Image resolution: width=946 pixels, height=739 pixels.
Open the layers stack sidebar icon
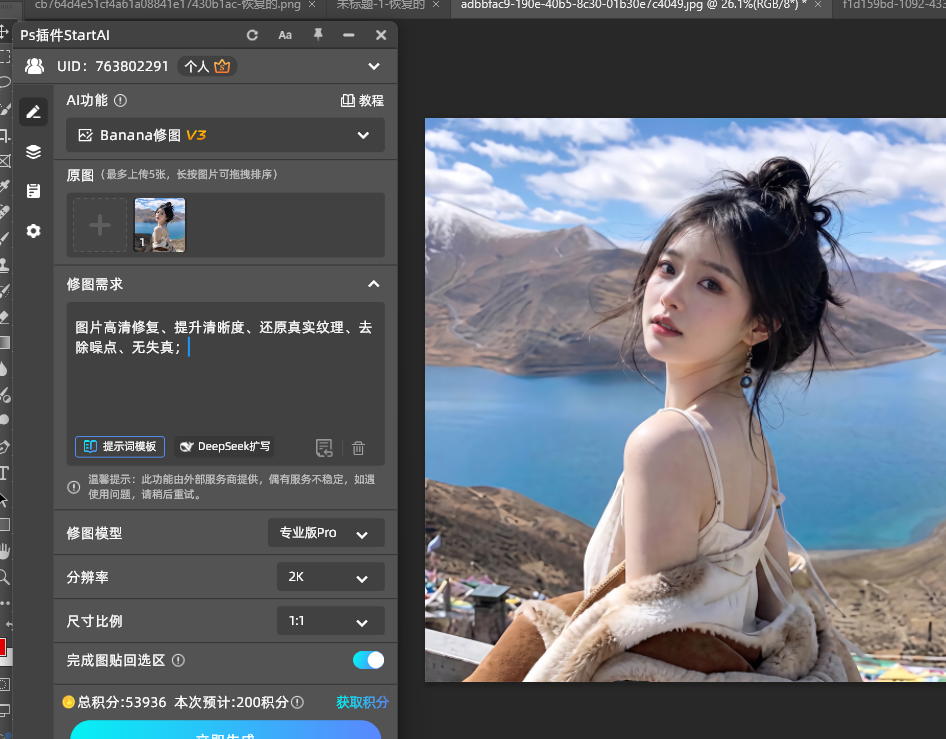point(33,151)
